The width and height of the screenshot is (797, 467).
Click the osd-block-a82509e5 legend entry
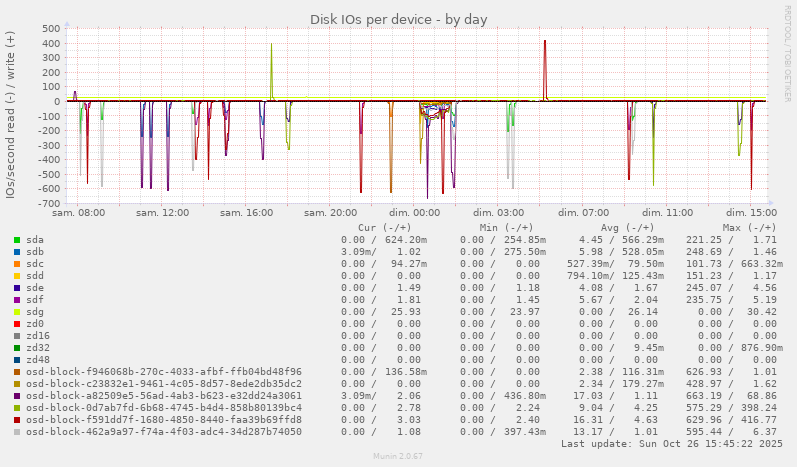pyautogui.click(x=163, y=396)
